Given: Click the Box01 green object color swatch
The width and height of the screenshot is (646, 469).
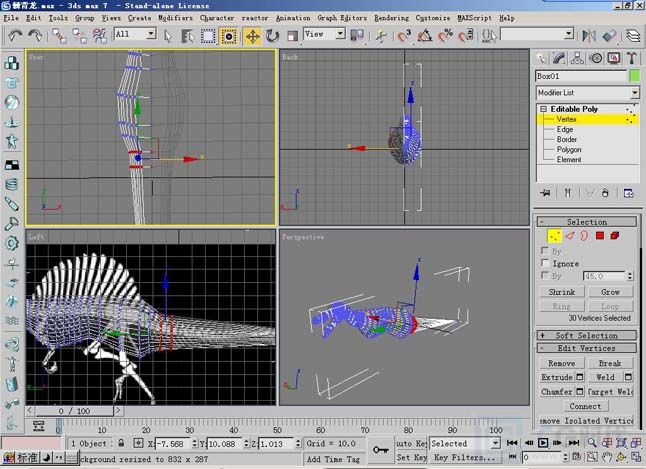Looking at the screenshot, I should point(635,76).
